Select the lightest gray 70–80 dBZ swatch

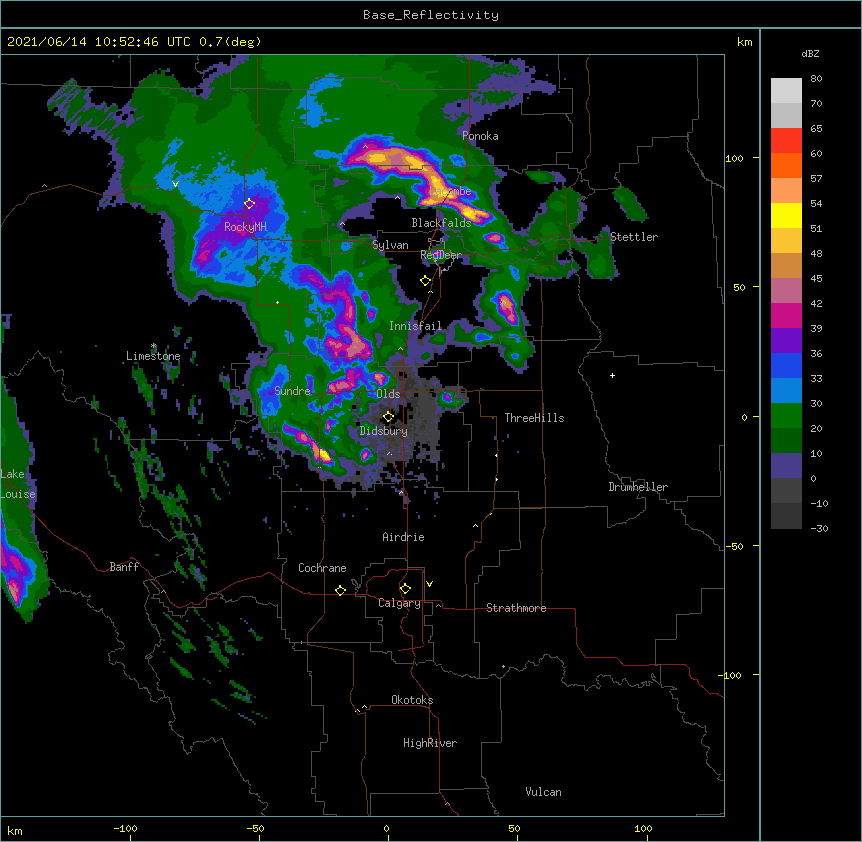click(786, 91)
